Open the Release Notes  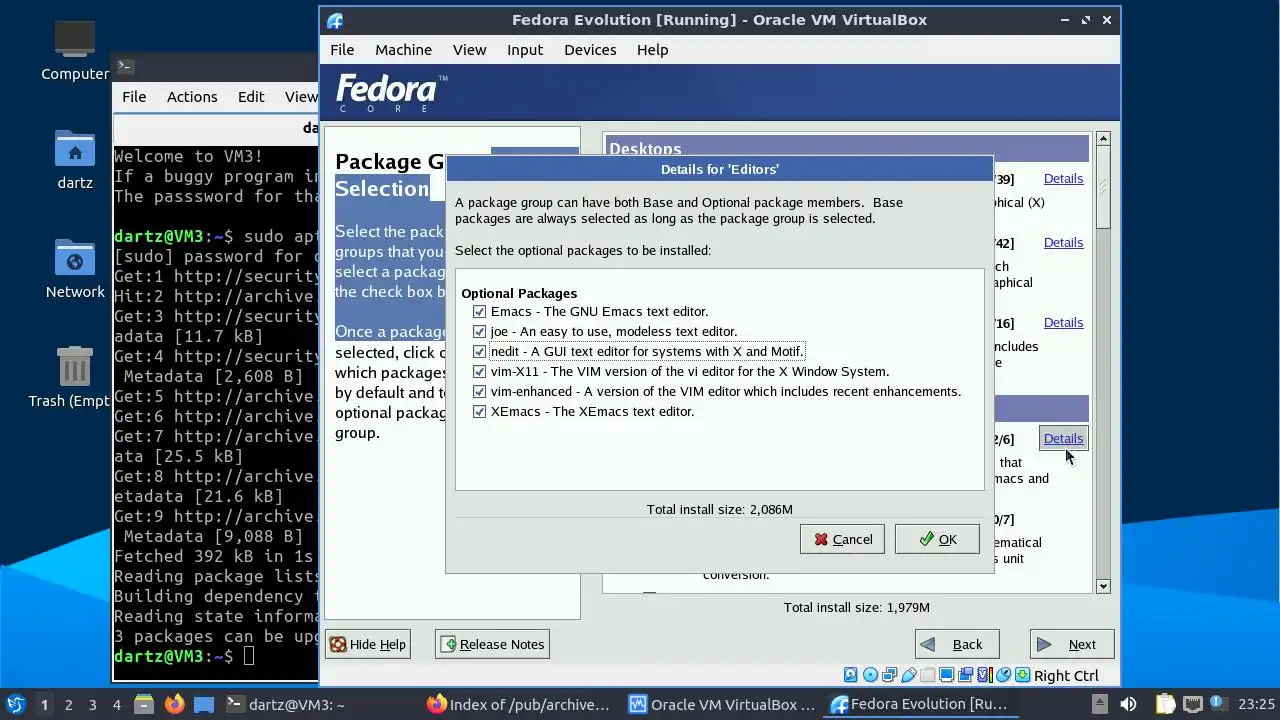[x=492, y=644]
